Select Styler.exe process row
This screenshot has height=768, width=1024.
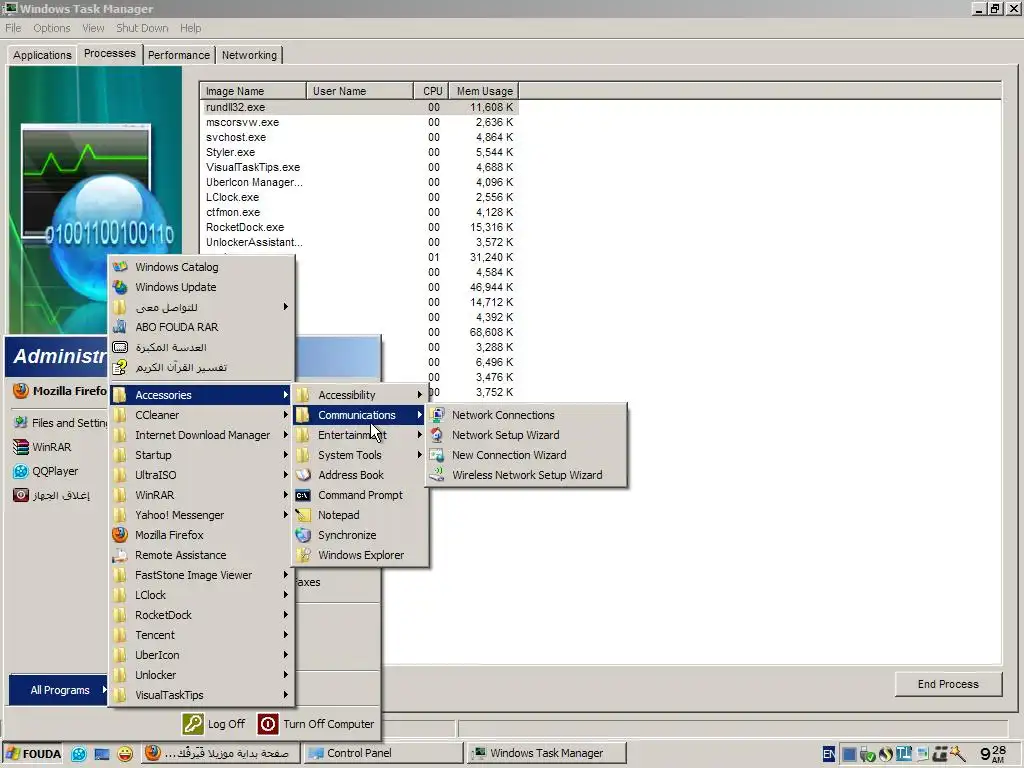(360, 152)
